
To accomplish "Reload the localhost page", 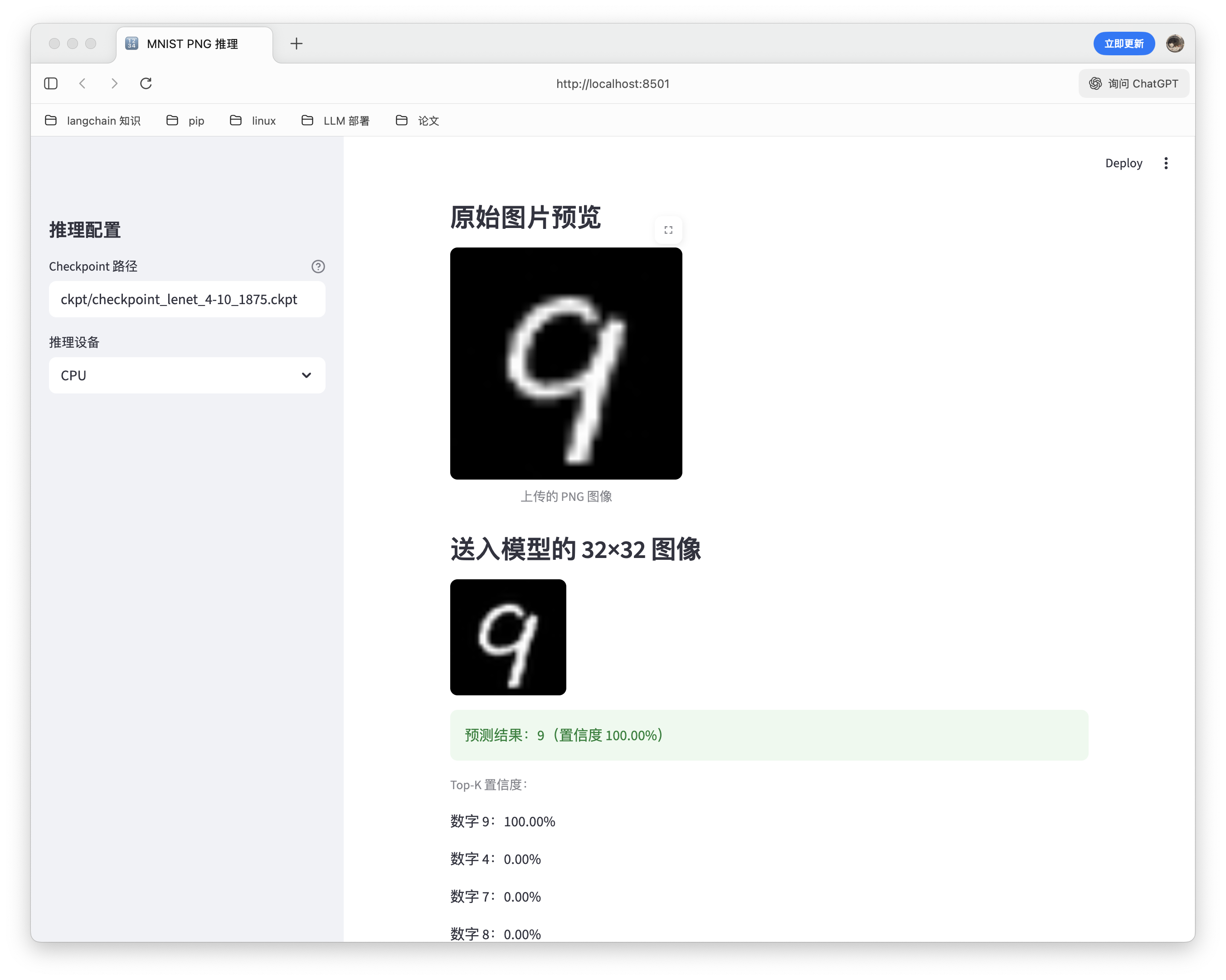I will 146,83.
